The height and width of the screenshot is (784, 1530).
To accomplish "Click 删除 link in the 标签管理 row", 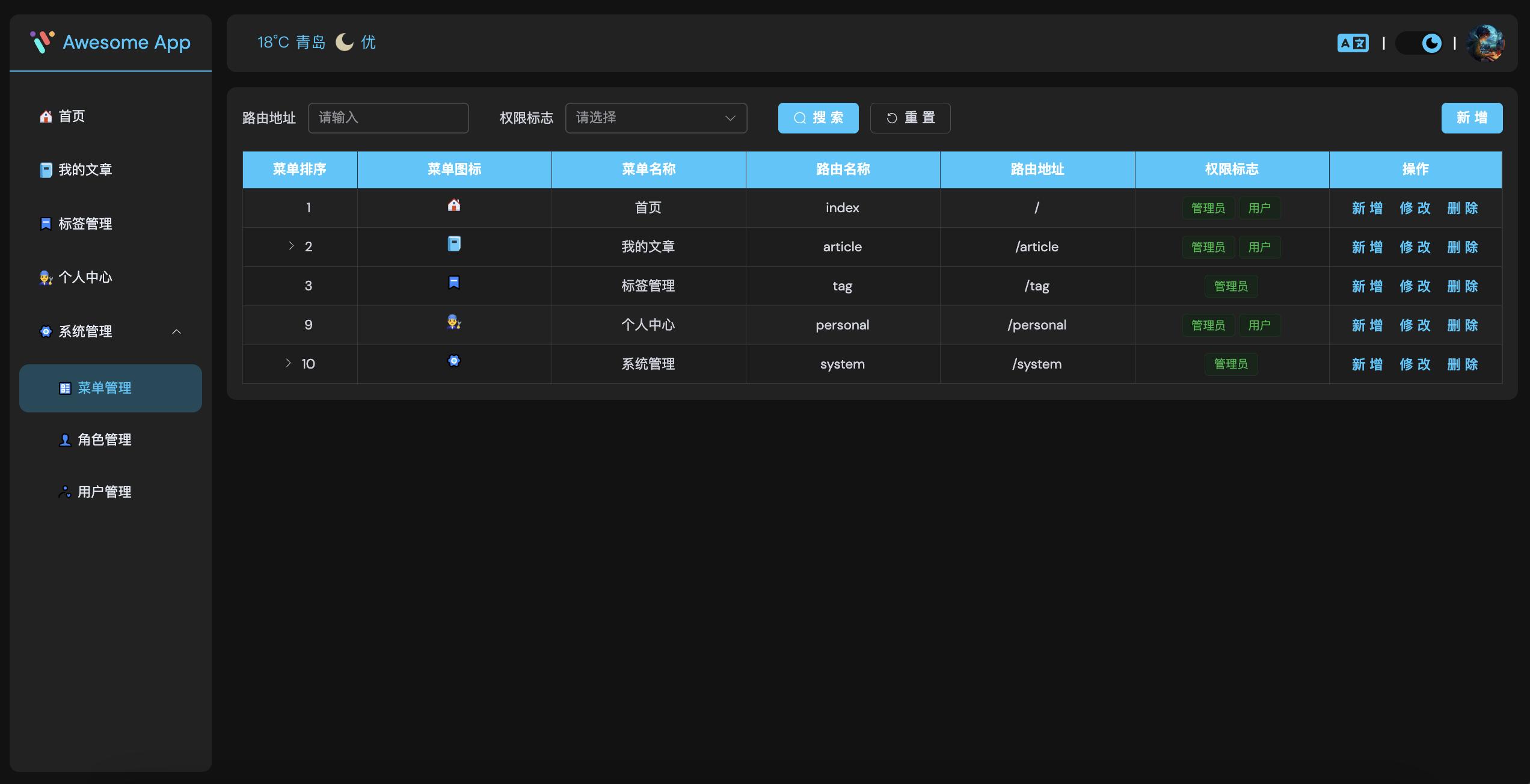I will click(x=1462, y=286).
